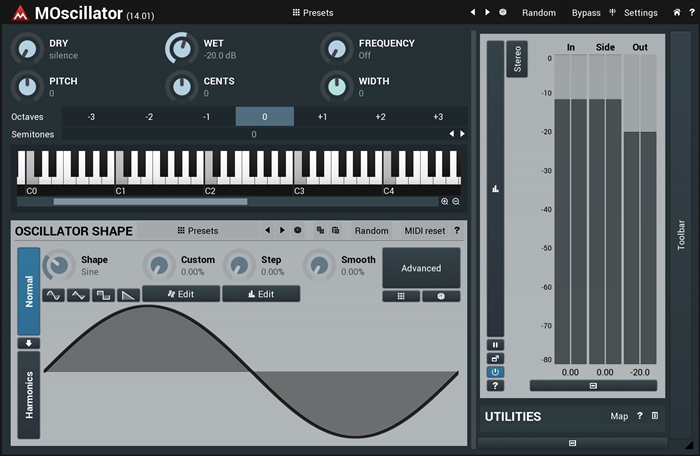The image size is (700, 456).
Task: Expand the Toolbar side panel
Action: coord(681,234)
